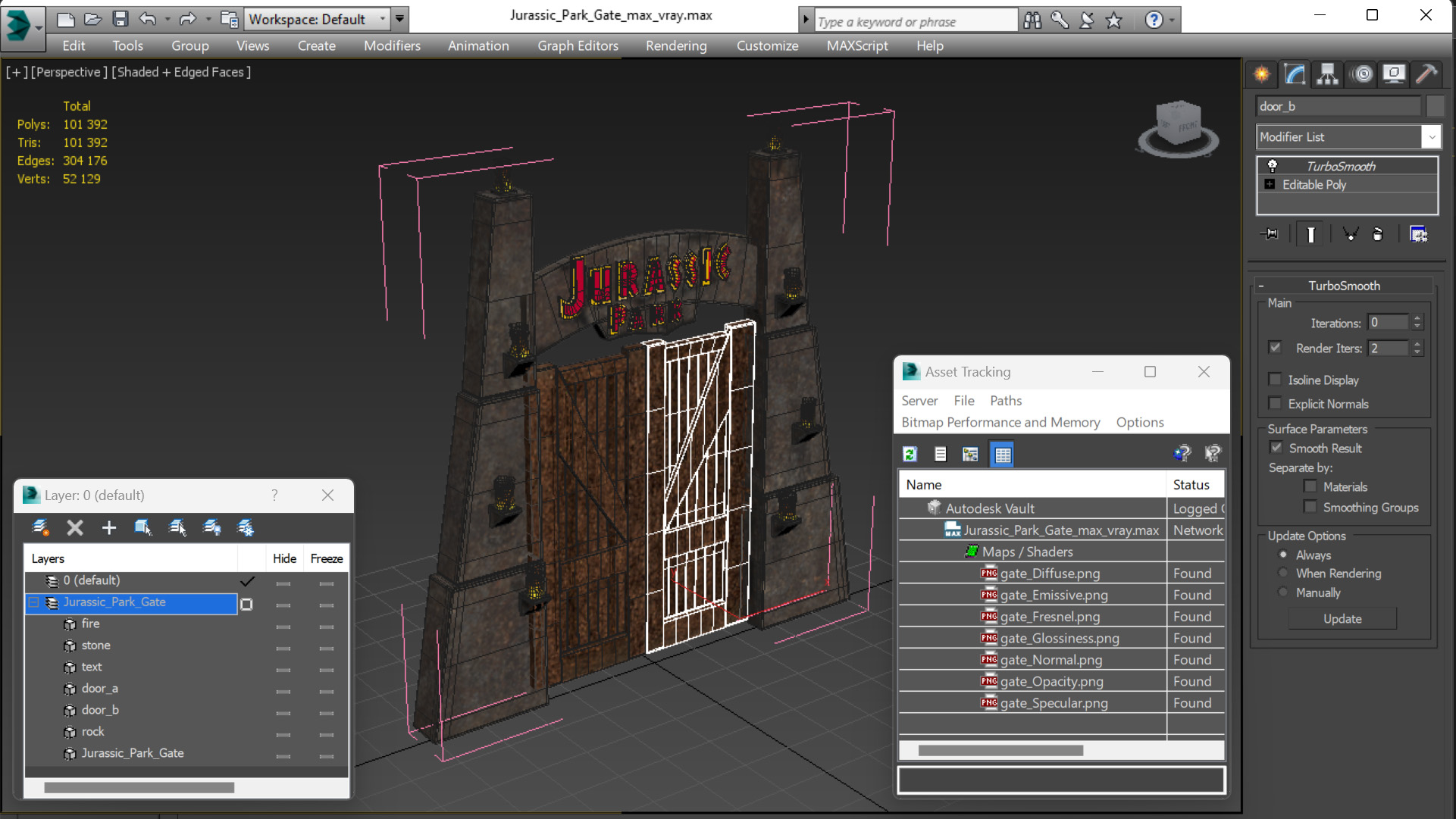The width and height of the screenshot is (1456, 819).
Task: Click the Update button
Action: coord(1342,619)
